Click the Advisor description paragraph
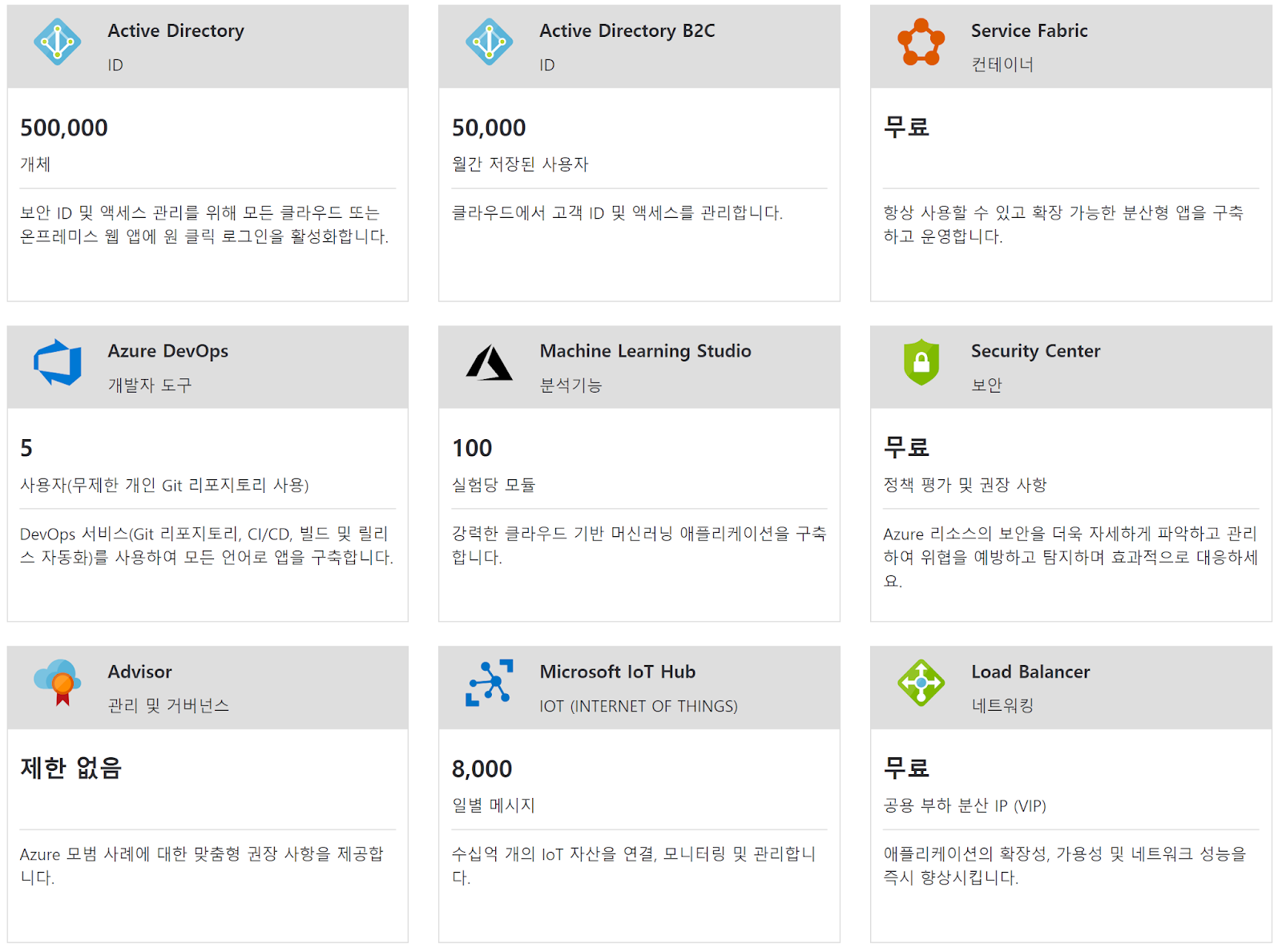Image resolution: width=1282 pixels, height=952 pixels. [202, 865]
